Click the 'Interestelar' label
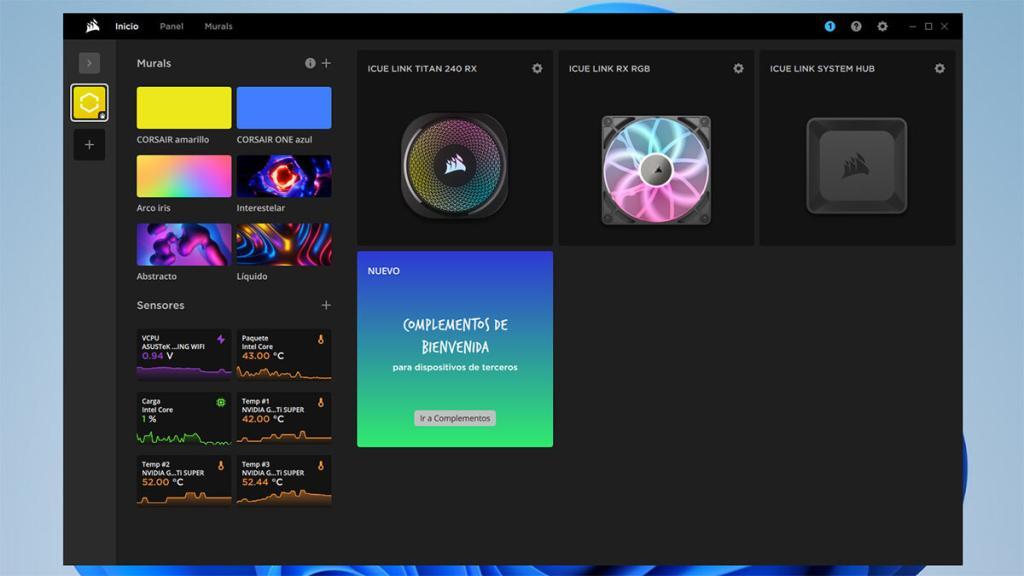This screenshot has width=1024, height=576. pyautogui.click(x=261, y=208)
